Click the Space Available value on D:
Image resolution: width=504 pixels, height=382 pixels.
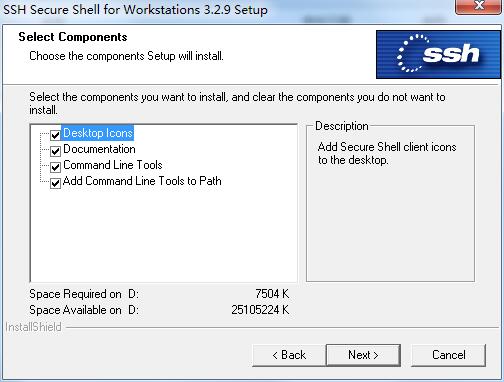coord(260,310)
